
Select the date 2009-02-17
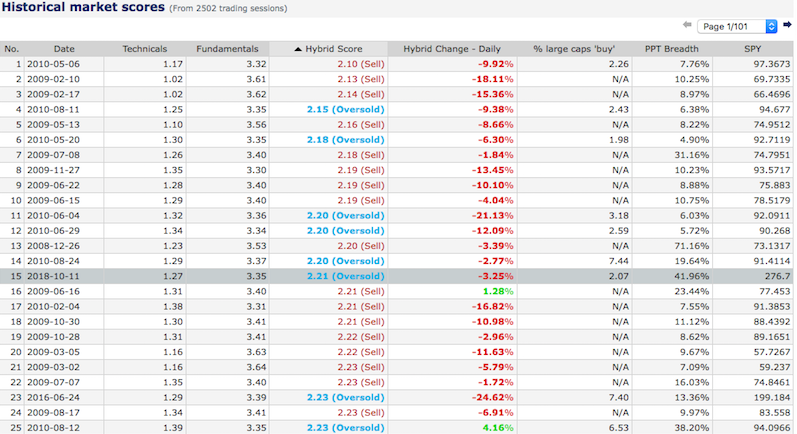pos(53,95)
